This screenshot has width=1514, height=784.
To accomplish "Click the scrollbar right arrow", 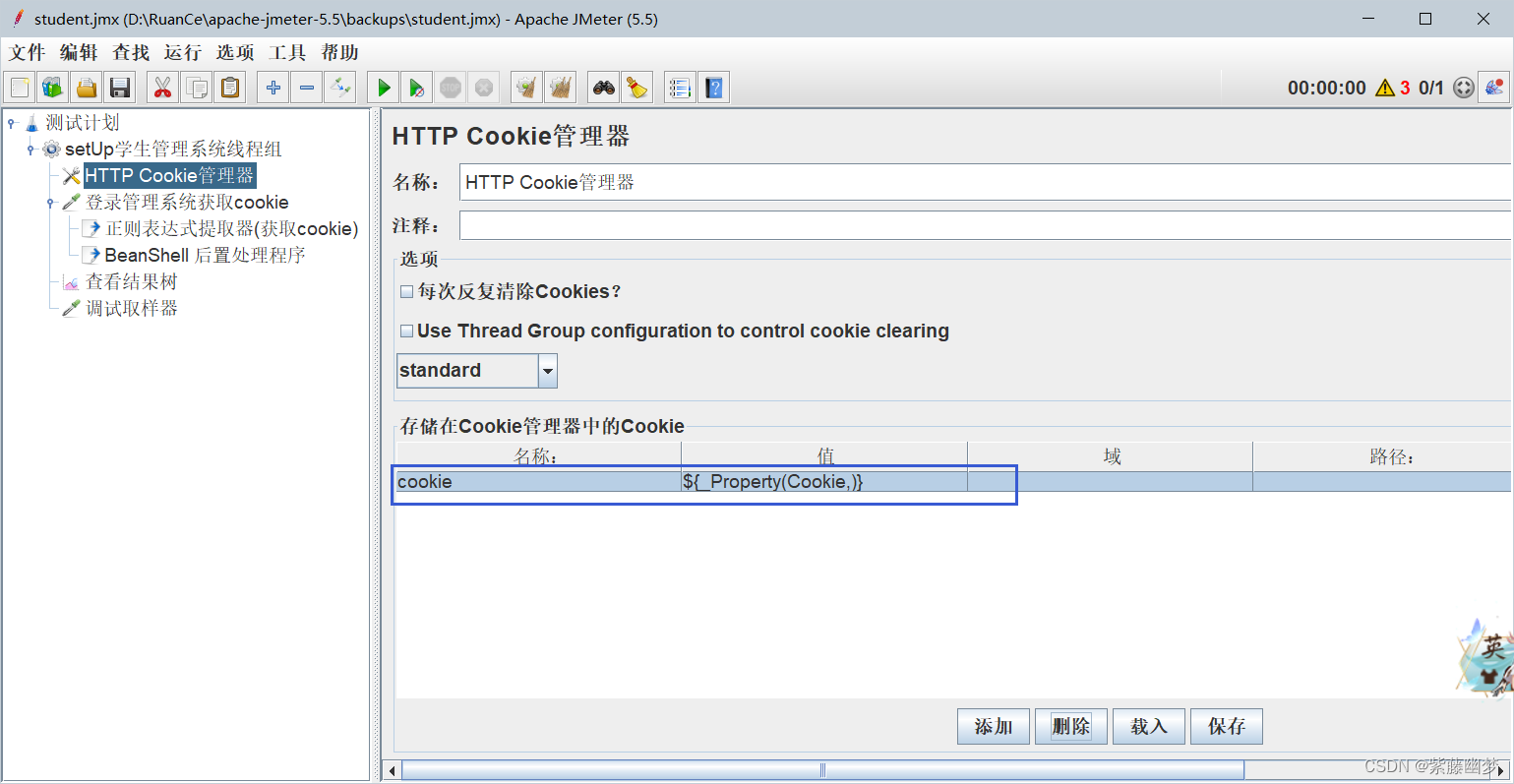I will point(1502,770).
